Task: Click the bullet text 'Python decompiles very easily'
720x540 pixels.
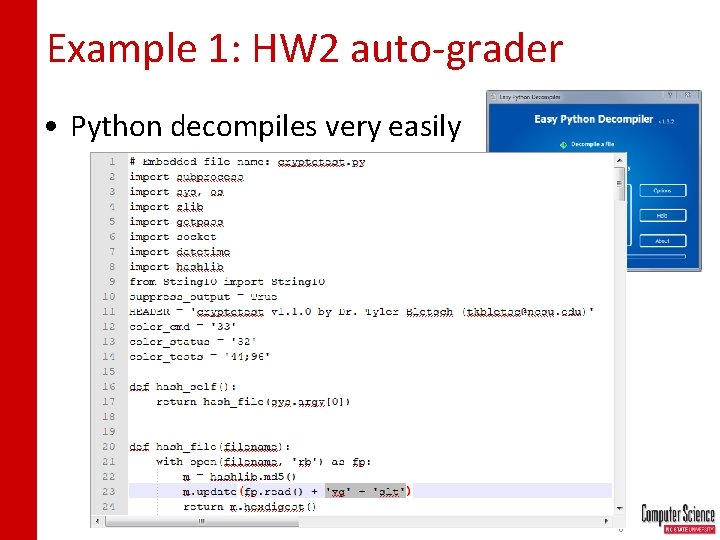Action: tap(266, 126)
